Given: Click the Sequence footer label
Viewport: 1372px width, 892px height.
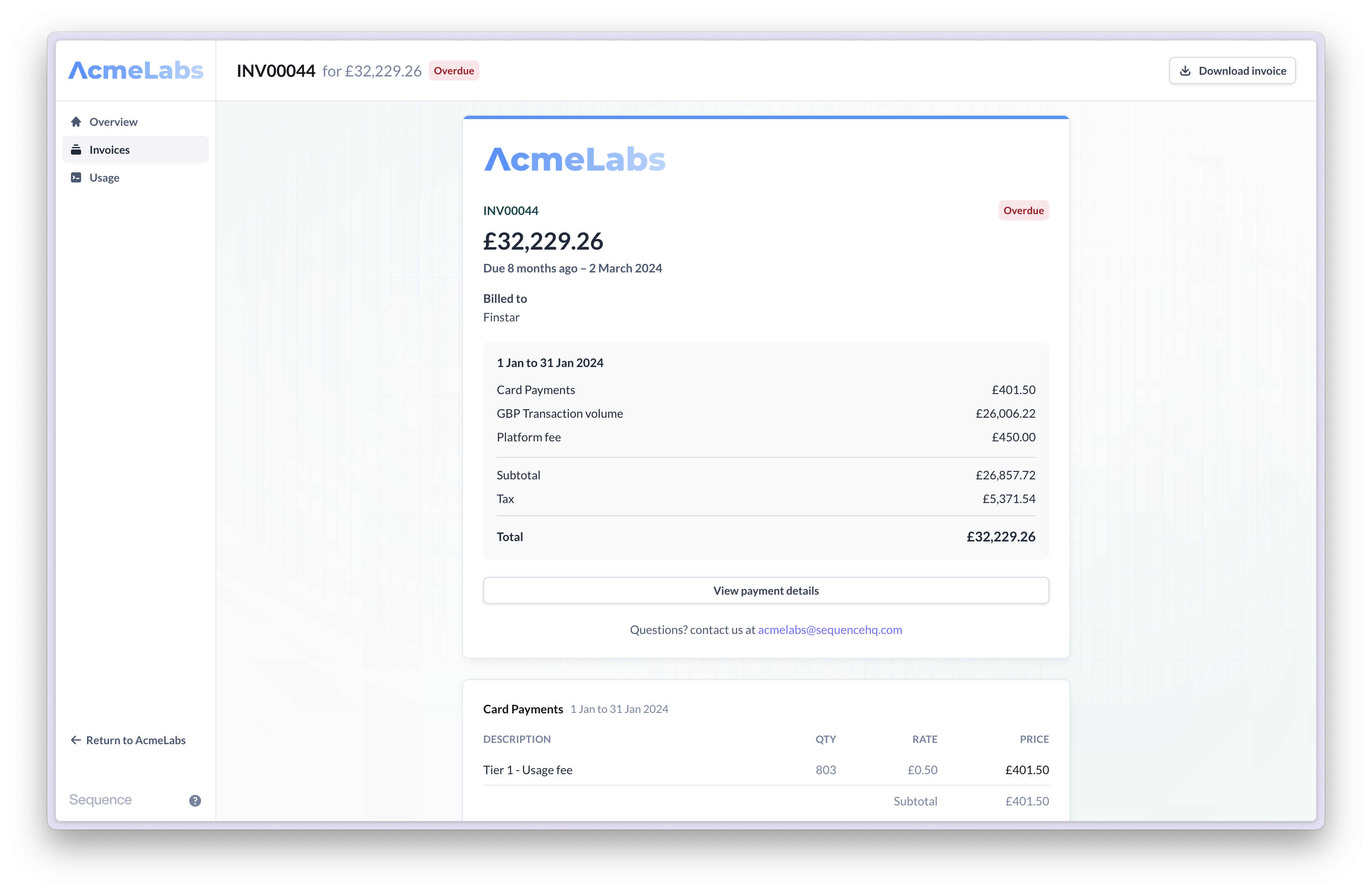Looking at the screenshot, I should (x=100, y=800).
